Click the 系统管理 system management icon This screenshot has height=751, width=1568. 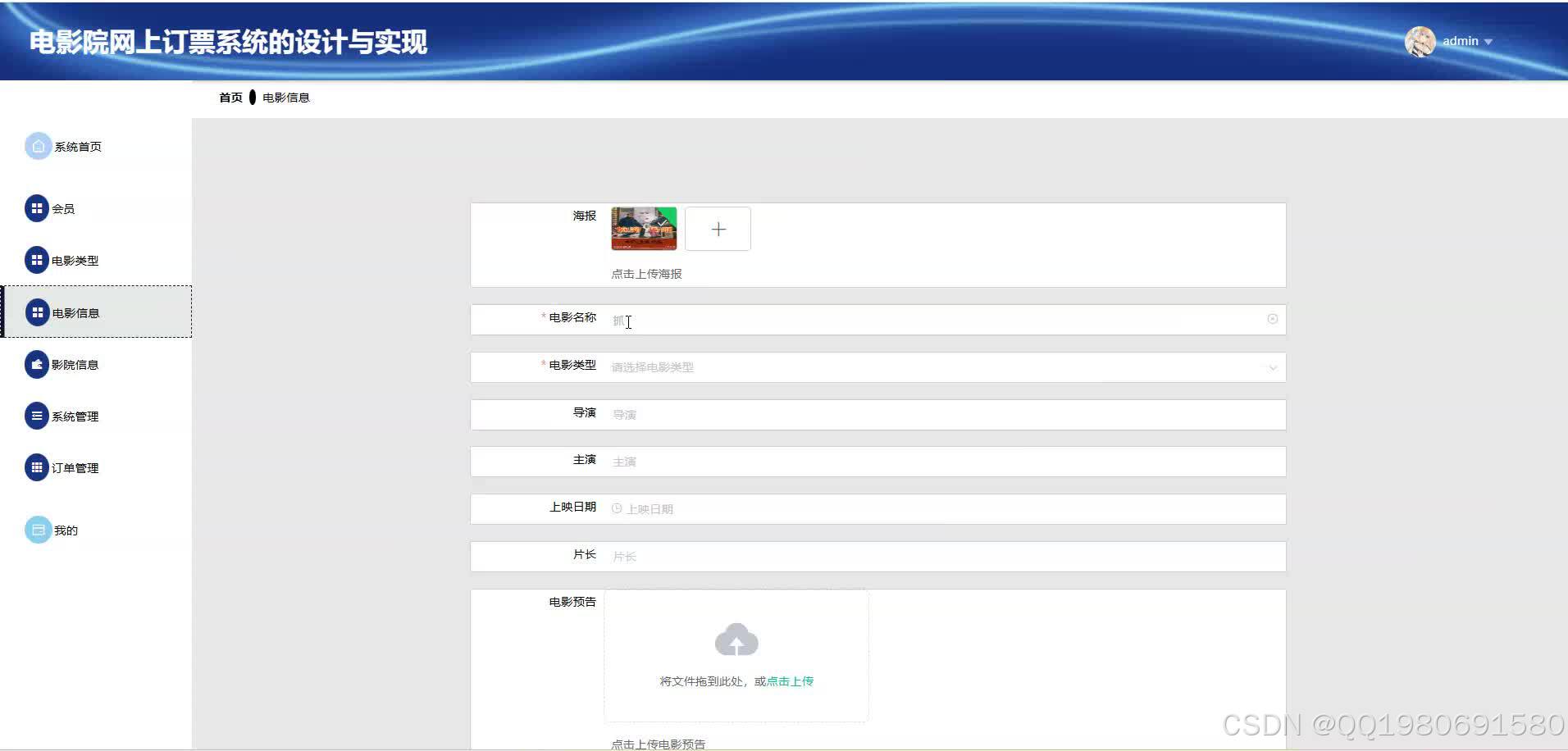coord(37,416)
